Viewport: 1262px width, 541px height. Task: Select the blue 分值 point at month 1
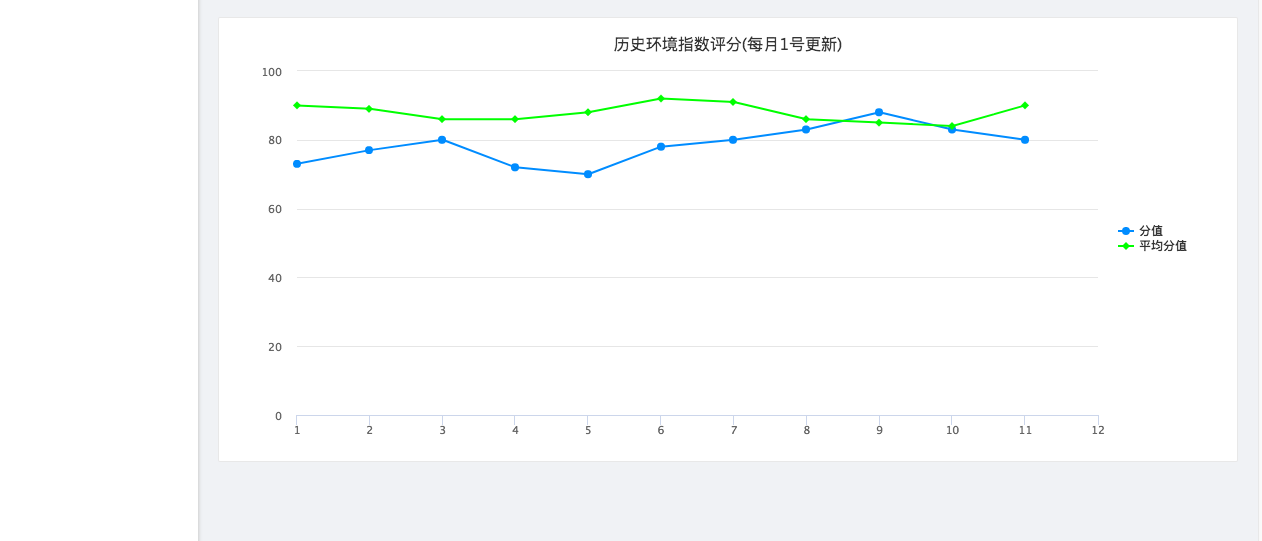(297, 164)
